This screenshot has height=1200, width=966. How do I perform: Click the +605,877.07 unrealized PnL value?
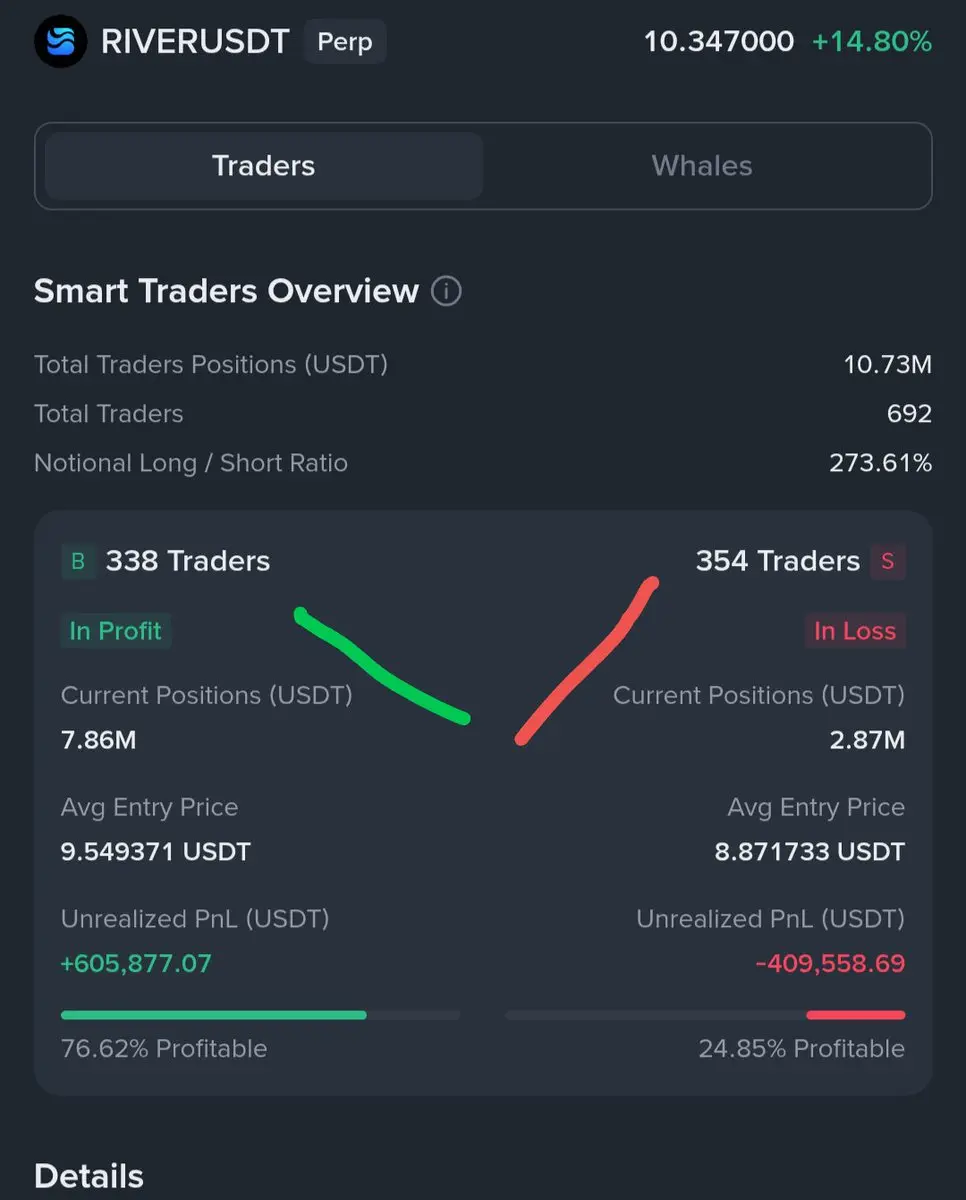tap(136, 964)
